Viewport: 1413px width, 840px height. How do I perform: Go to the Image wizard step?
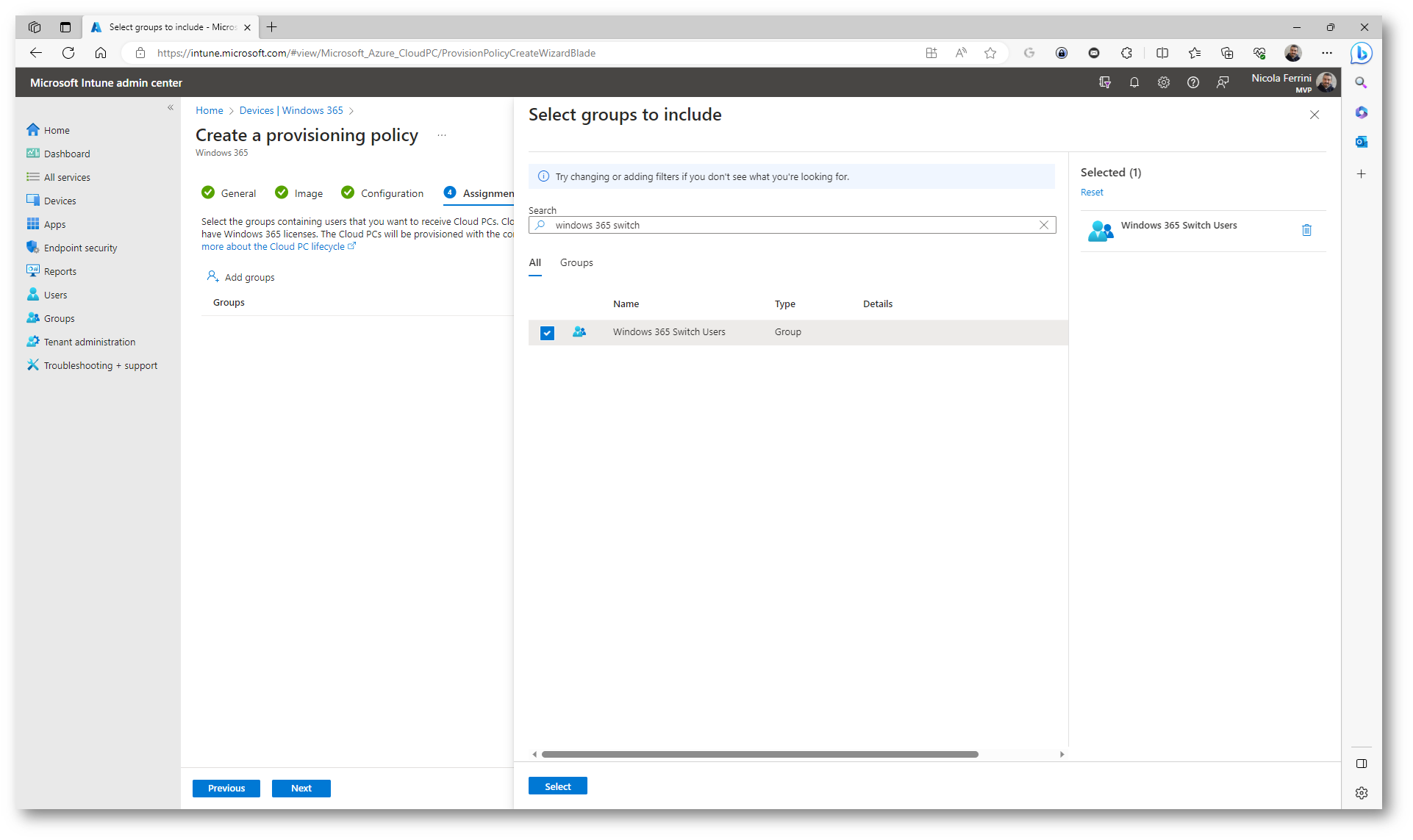tap(299, 193)
